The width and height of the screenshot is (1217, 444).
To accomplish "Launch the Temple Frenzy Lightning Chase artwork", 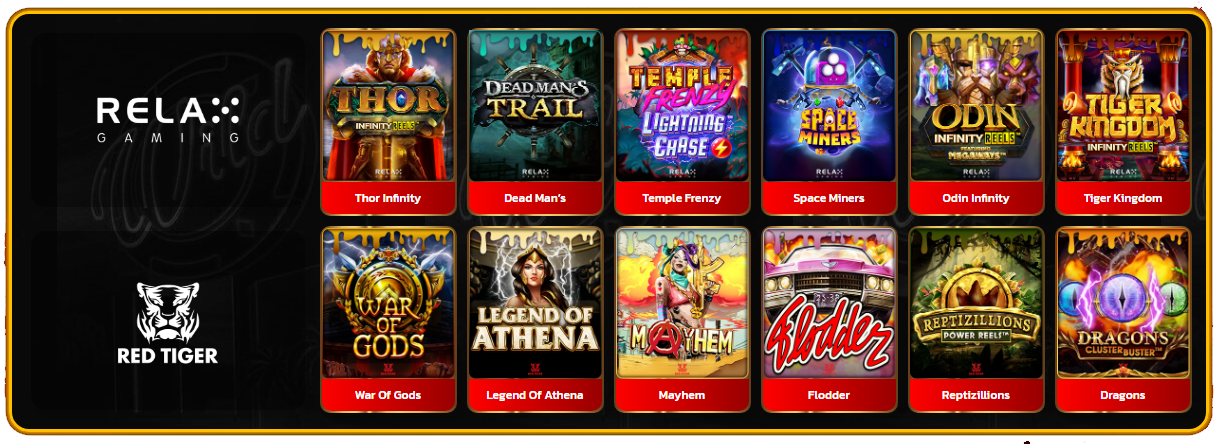I will pyautogui.click(x=682, y=106).
